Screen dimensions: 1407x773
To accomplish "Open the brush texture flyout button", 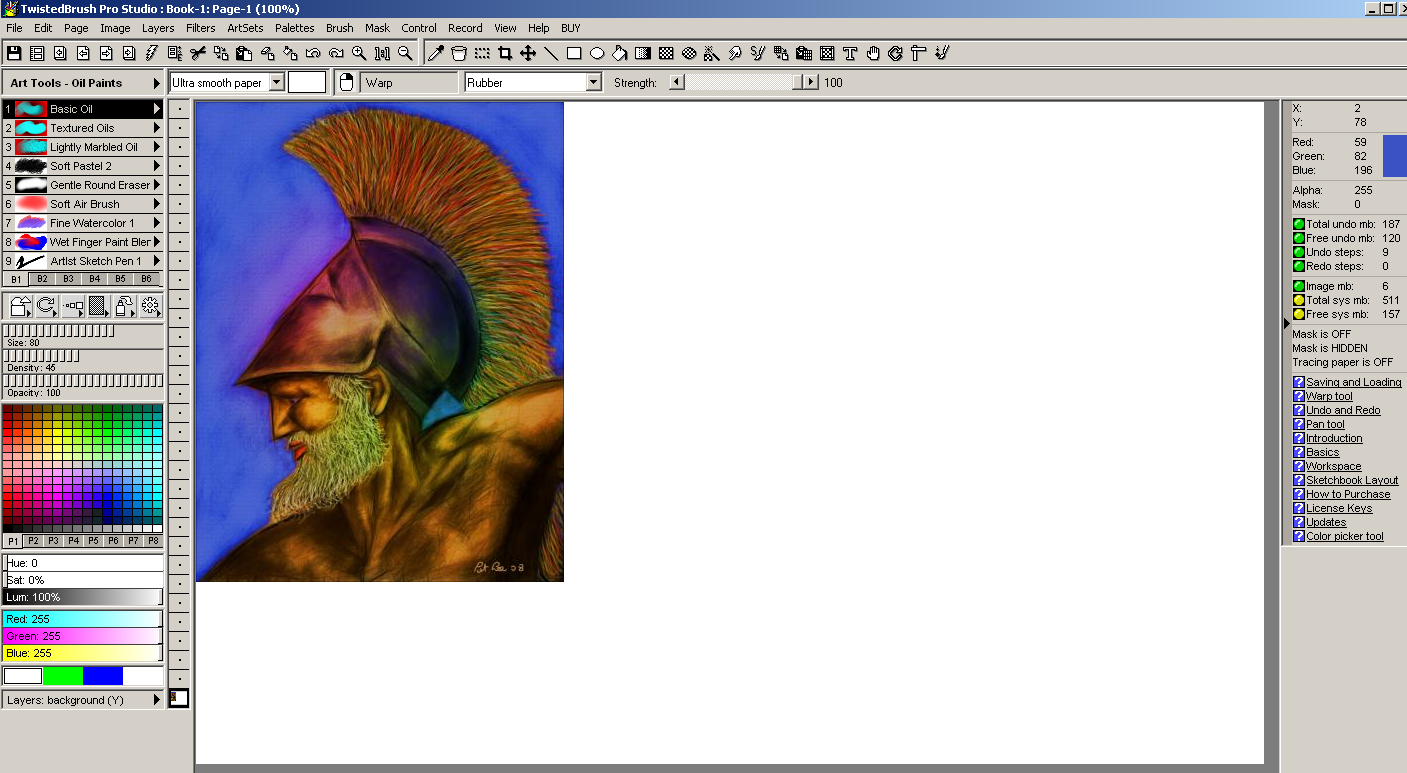I will (x=99, y=306).
